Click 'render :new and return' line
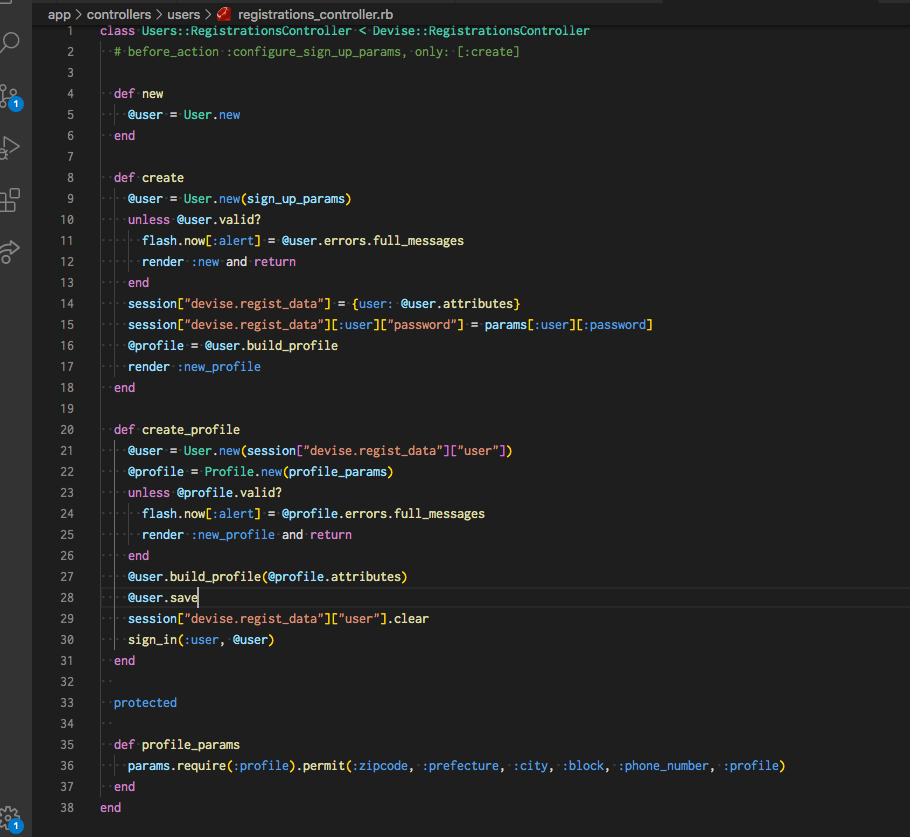The height and width of the screenshot is (837, 910). tap(219, 262)
